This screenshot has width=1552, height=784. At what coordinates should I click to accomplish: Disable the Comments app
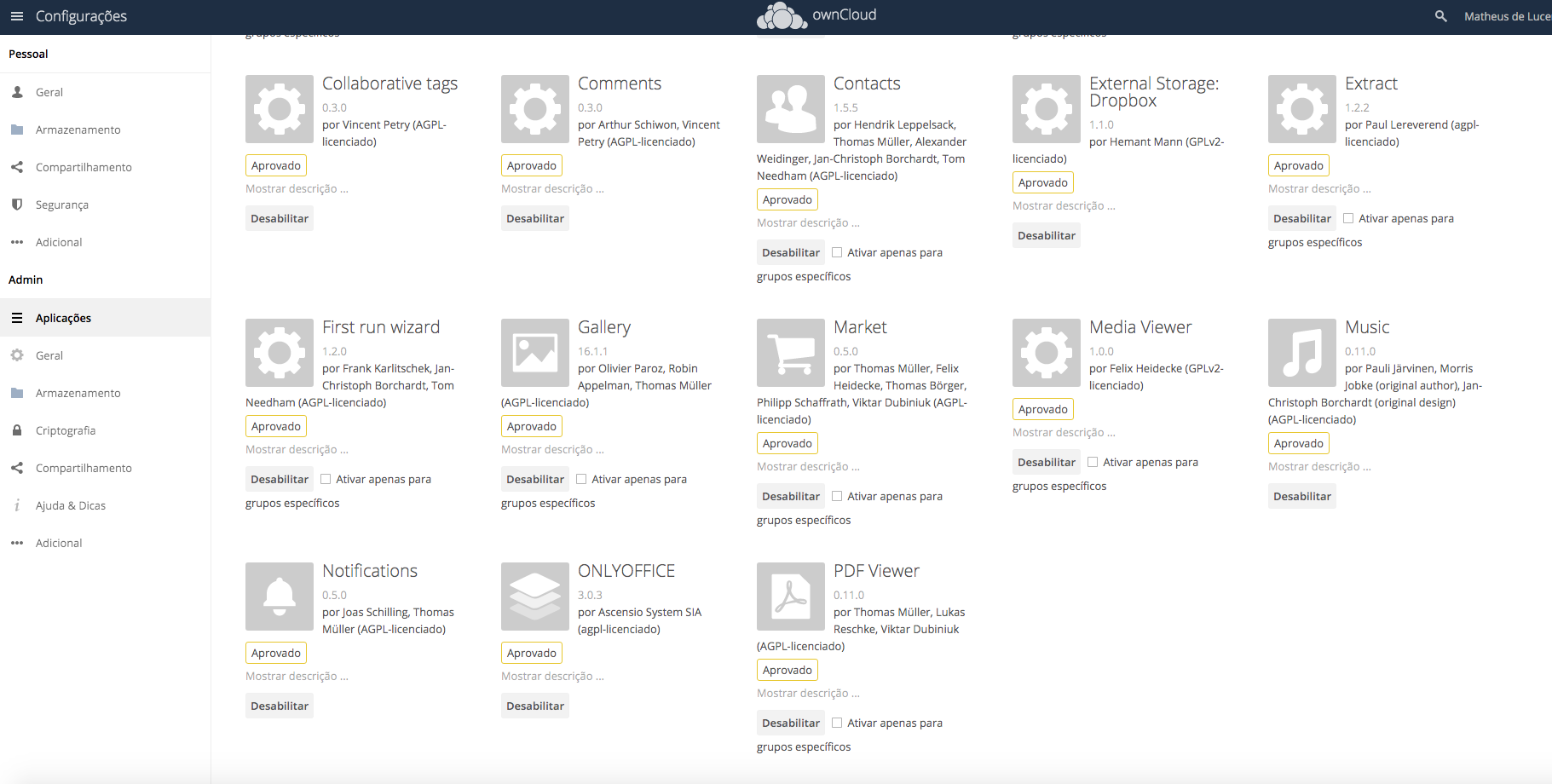pyautogui.click(x=535, y=218)
